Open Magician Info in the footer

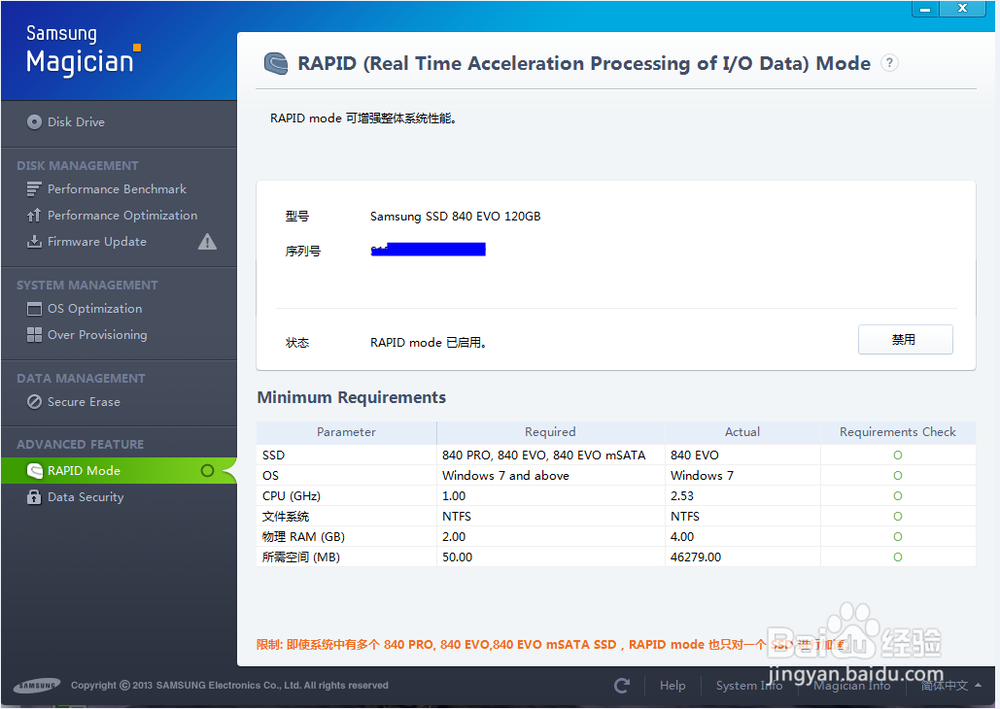(x=851, y=685)
